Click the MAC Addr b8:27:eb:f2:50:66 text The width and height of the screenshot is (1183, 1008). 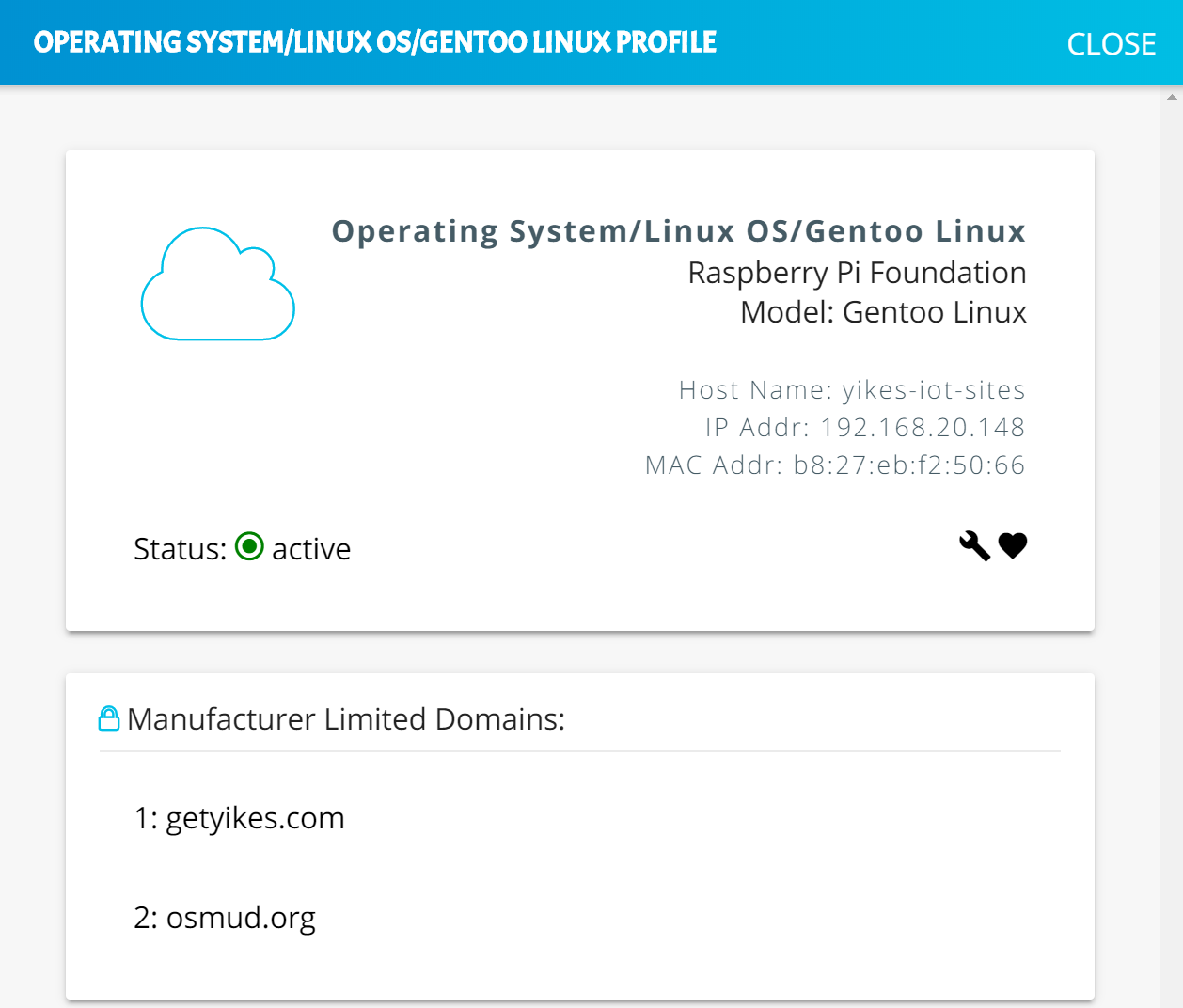(x=835, y=465)
